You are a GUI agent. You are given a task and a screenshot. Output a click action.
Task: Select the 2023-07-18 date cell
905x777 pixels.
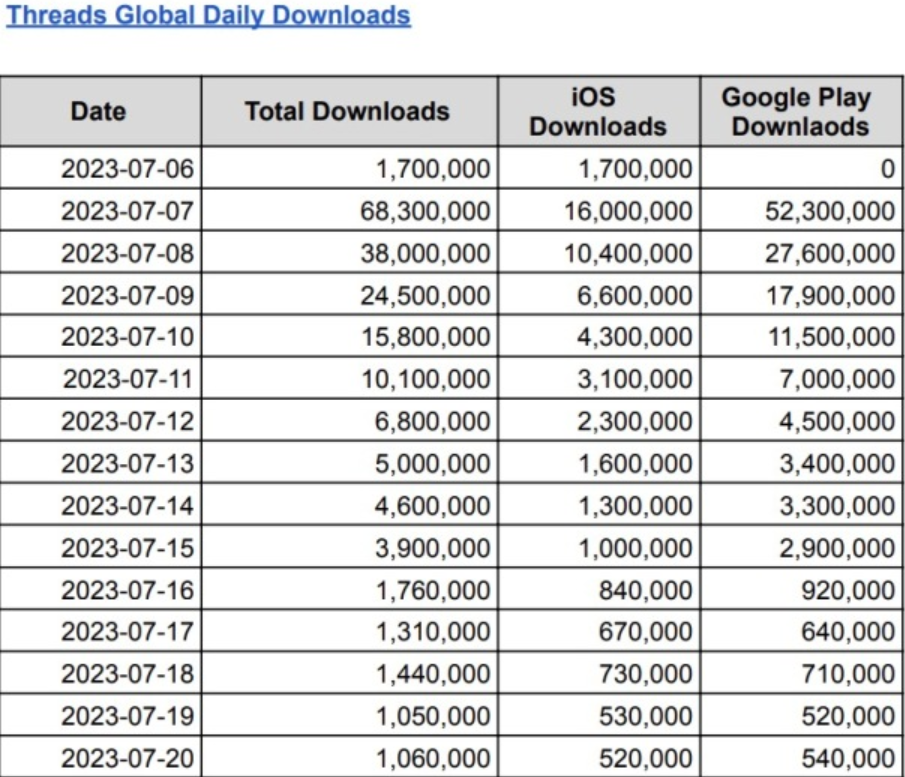coord(101,673)
